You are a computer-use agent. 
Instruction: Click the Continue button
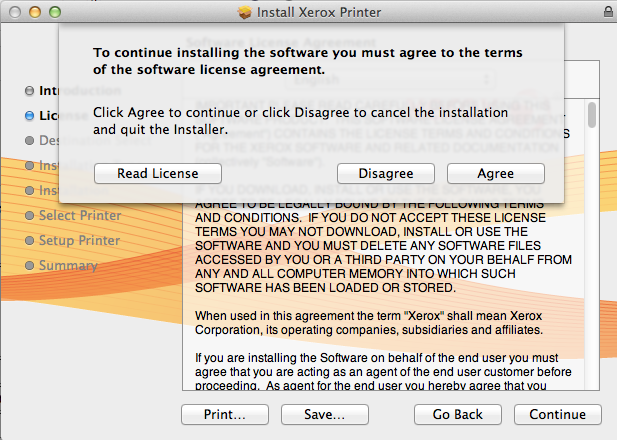(557, 414)
